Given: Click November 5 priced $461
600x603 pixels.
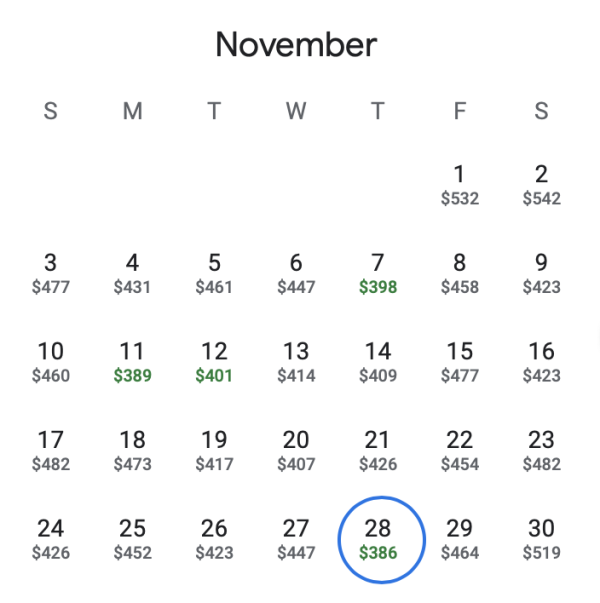Looking at the screenshot, I should point(214,274).
